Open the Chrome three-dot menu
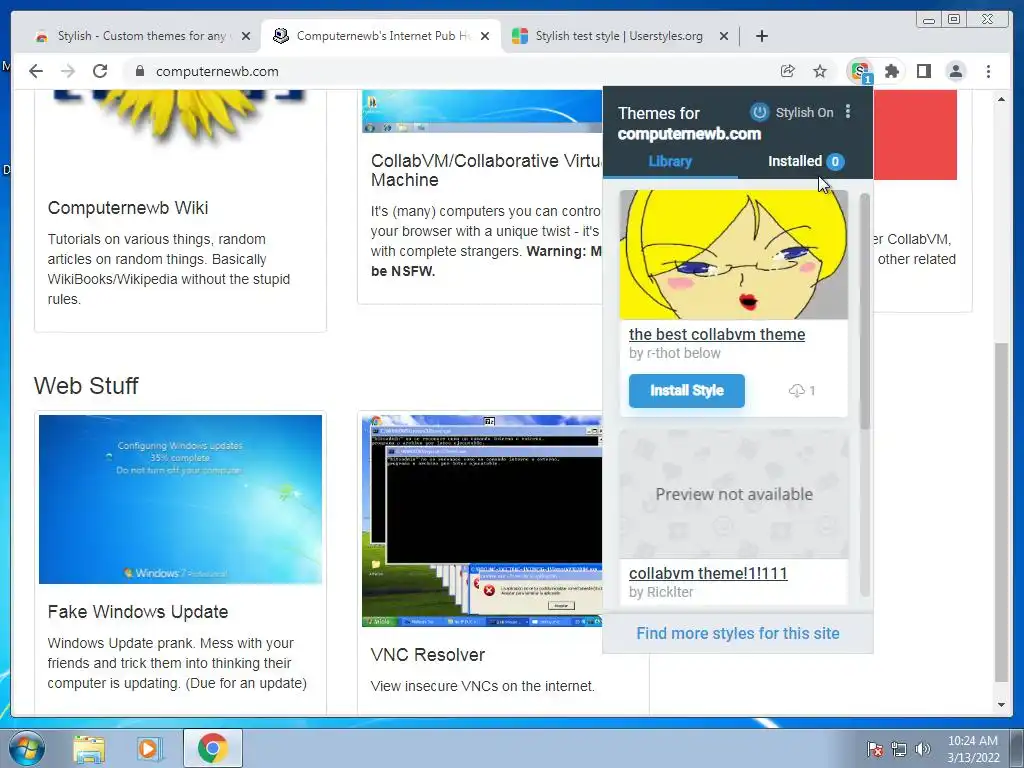 tap(988, 71)
